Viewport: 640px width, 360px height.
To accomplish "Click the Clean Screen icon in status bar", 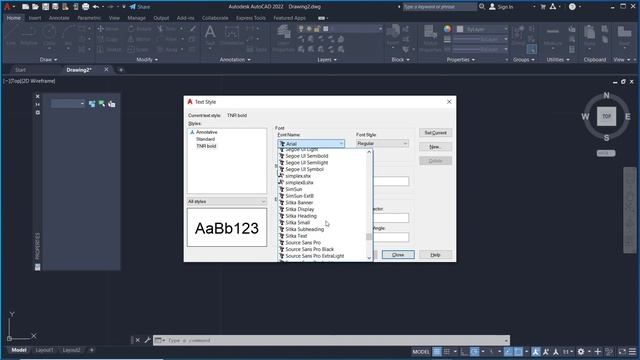I will 622,351.
